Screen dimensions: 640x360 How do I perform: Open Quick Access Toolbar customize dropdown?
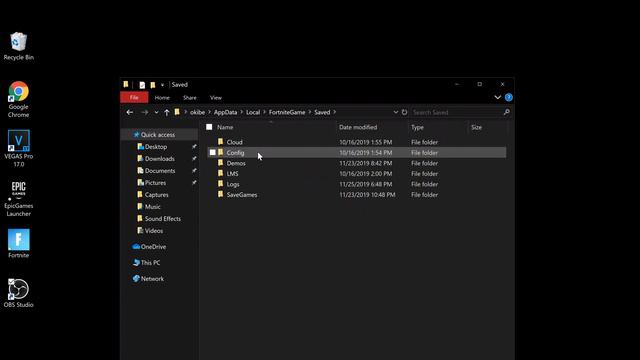(x=162, y=85)
